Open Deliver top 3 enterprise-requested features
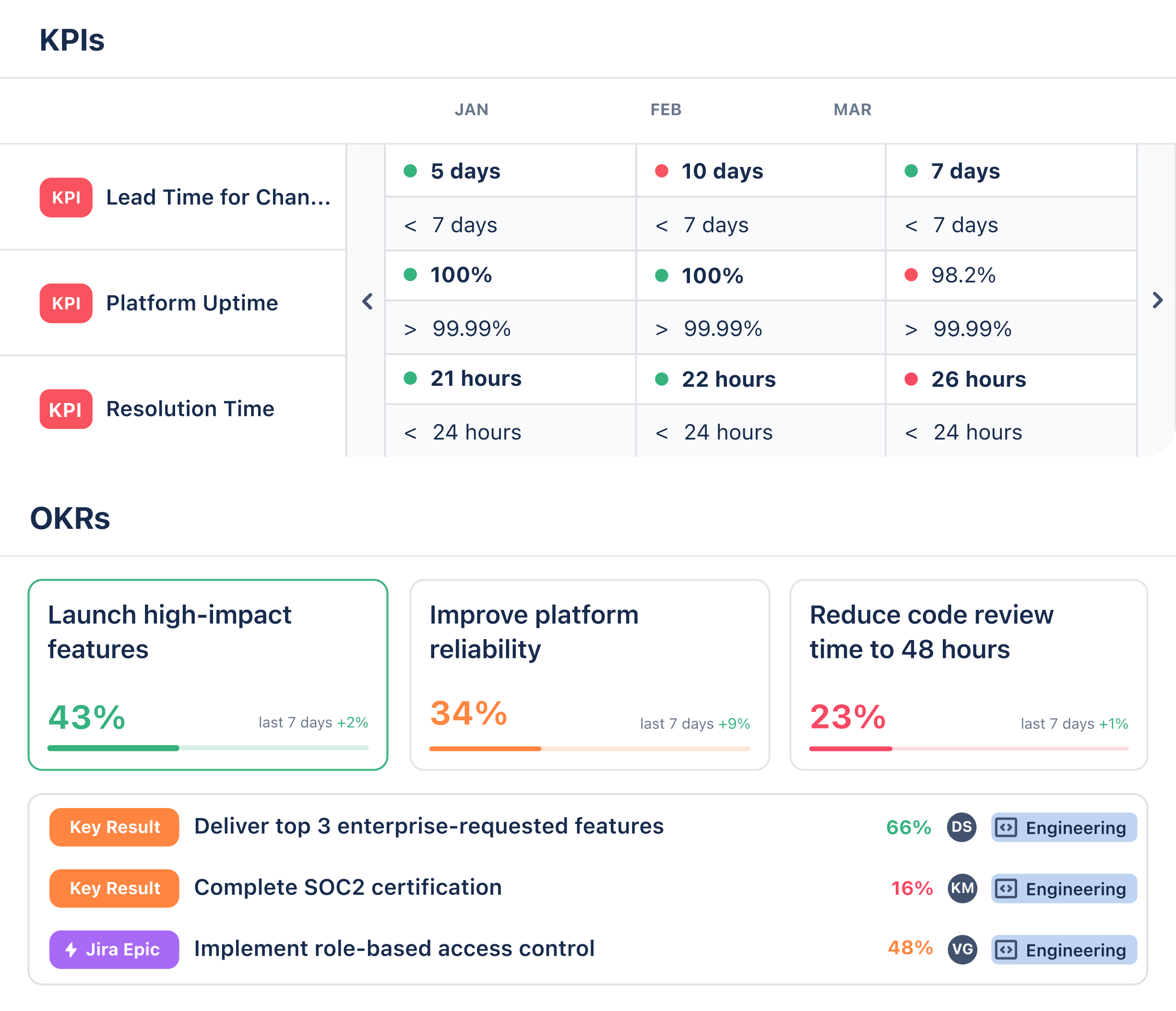This screenshot has width=1176, height=1011. [428, 827]
